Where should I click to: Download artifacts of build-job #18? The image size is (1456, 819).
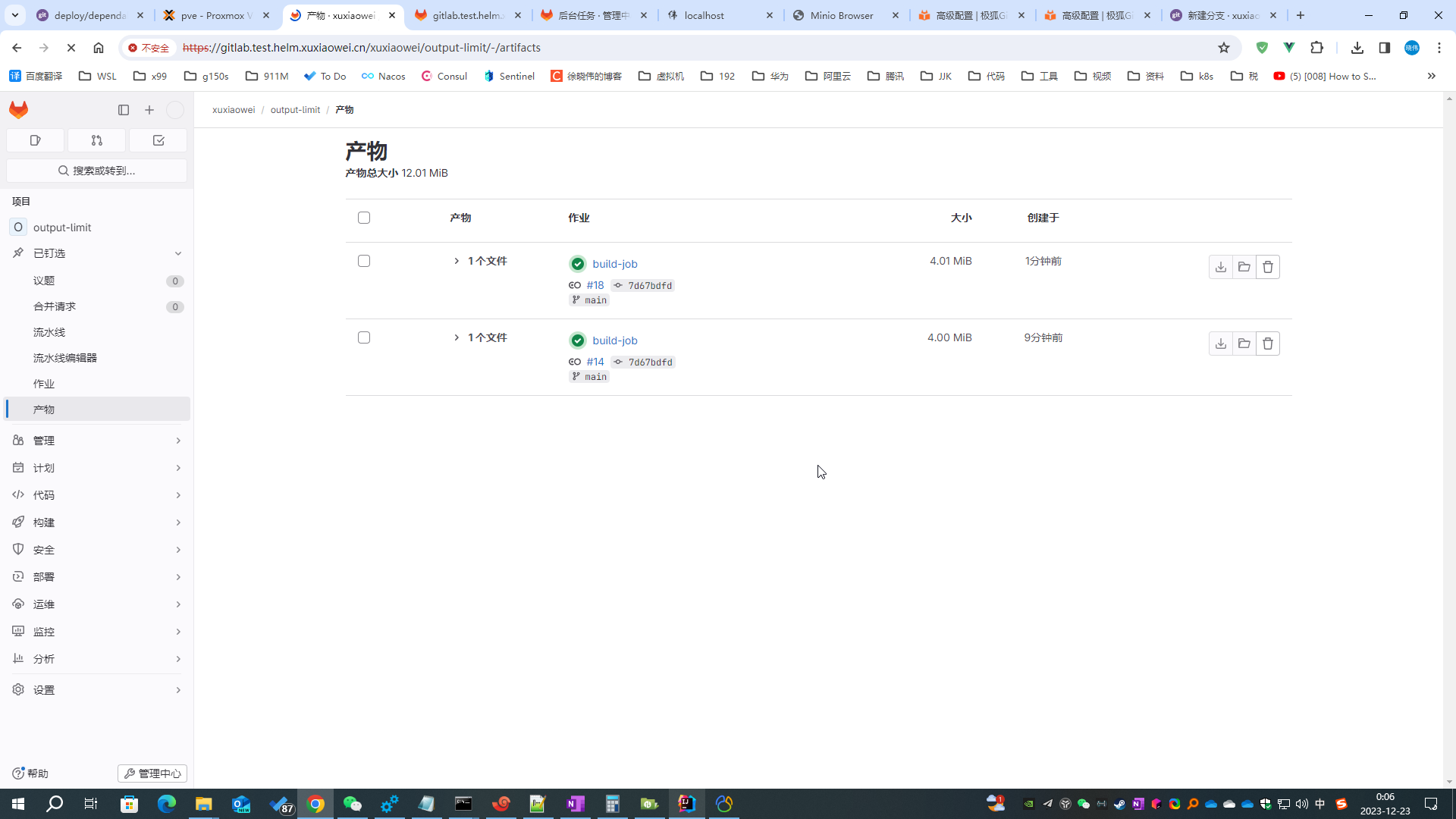click(x=1220, y=267)
